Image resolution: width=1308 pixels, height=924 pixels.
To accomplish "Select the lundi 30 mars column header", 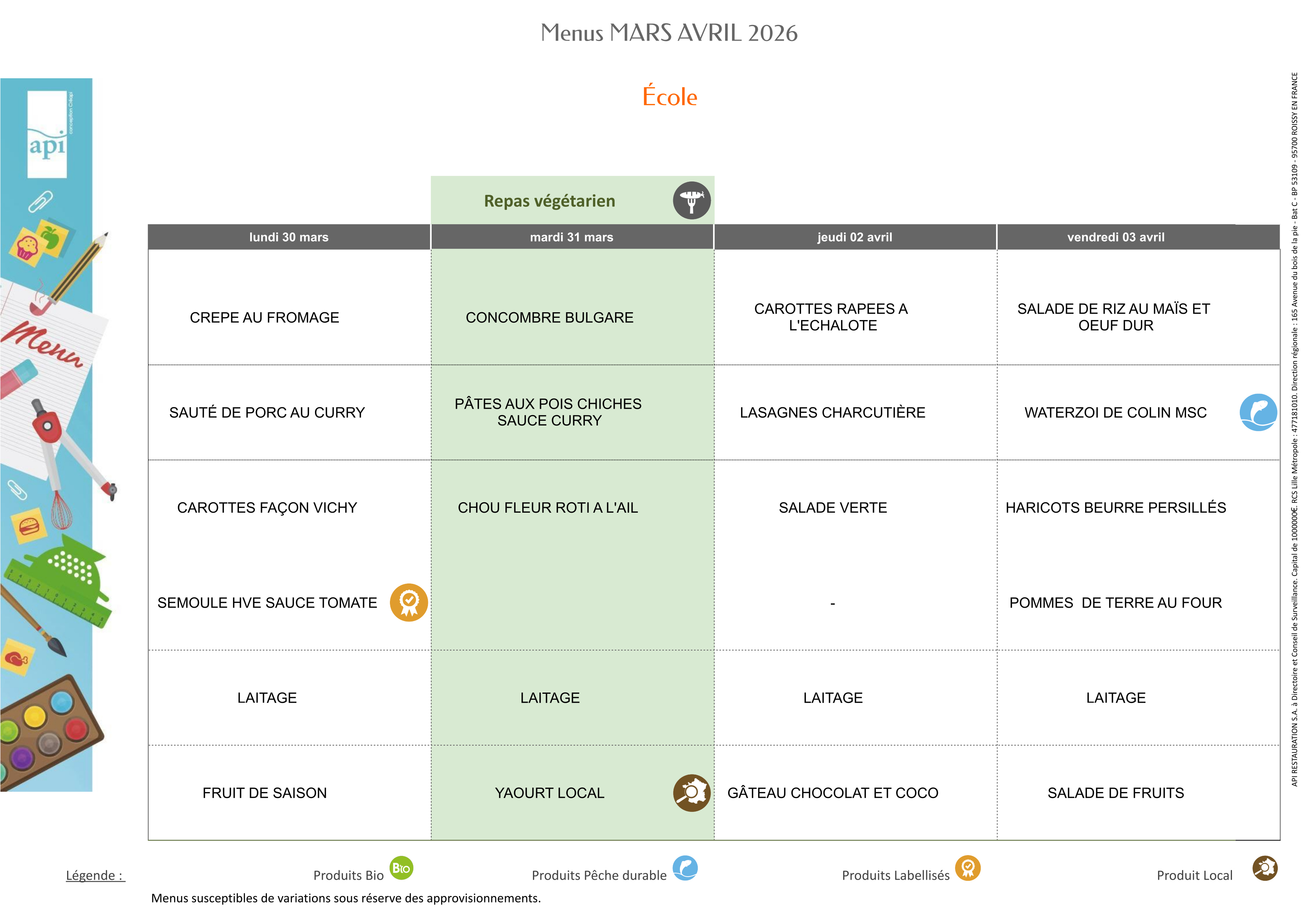I will (x=289, y=237).
